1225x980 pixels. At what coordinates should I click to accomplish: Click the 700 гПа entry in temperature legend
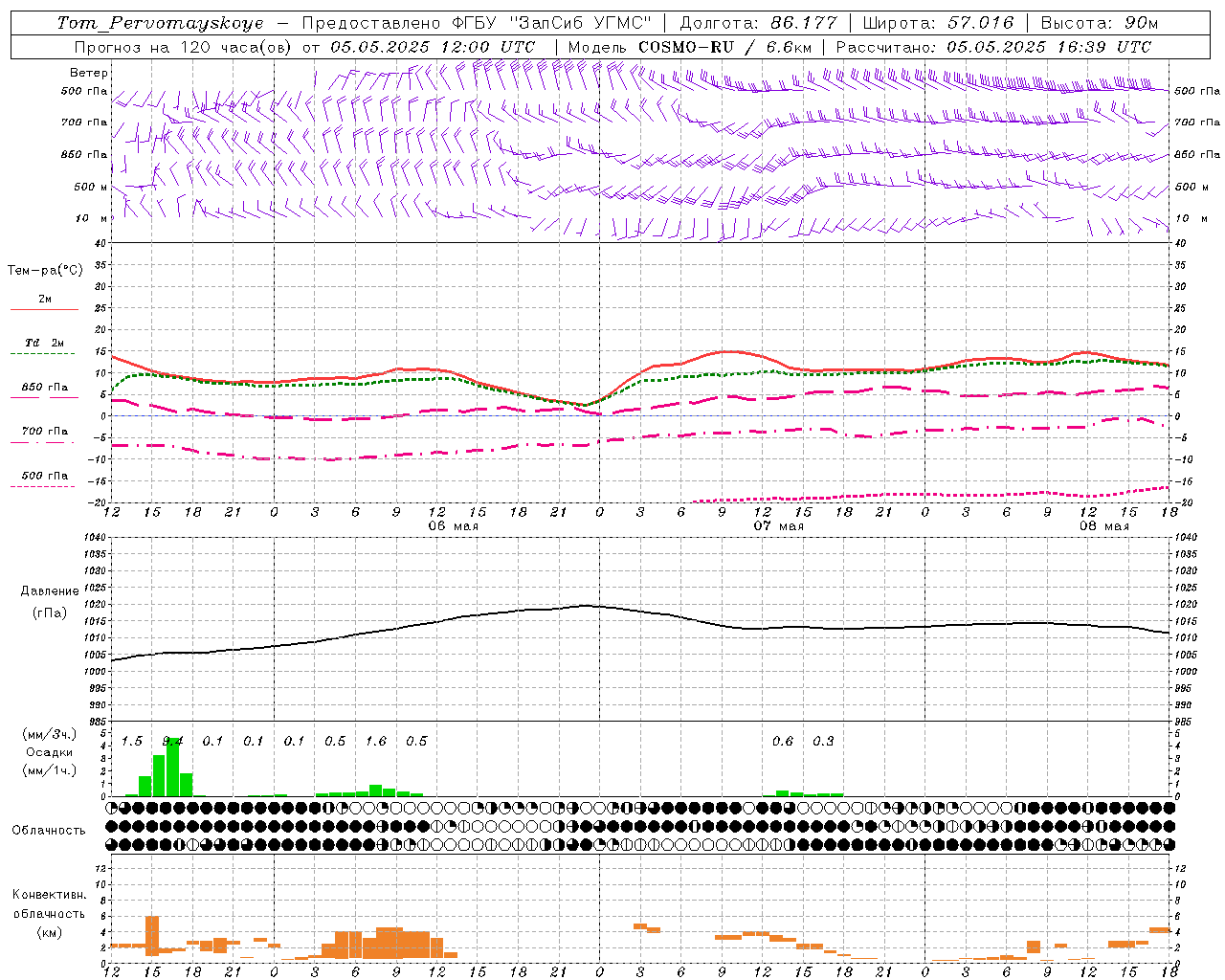tap(45, 432)
